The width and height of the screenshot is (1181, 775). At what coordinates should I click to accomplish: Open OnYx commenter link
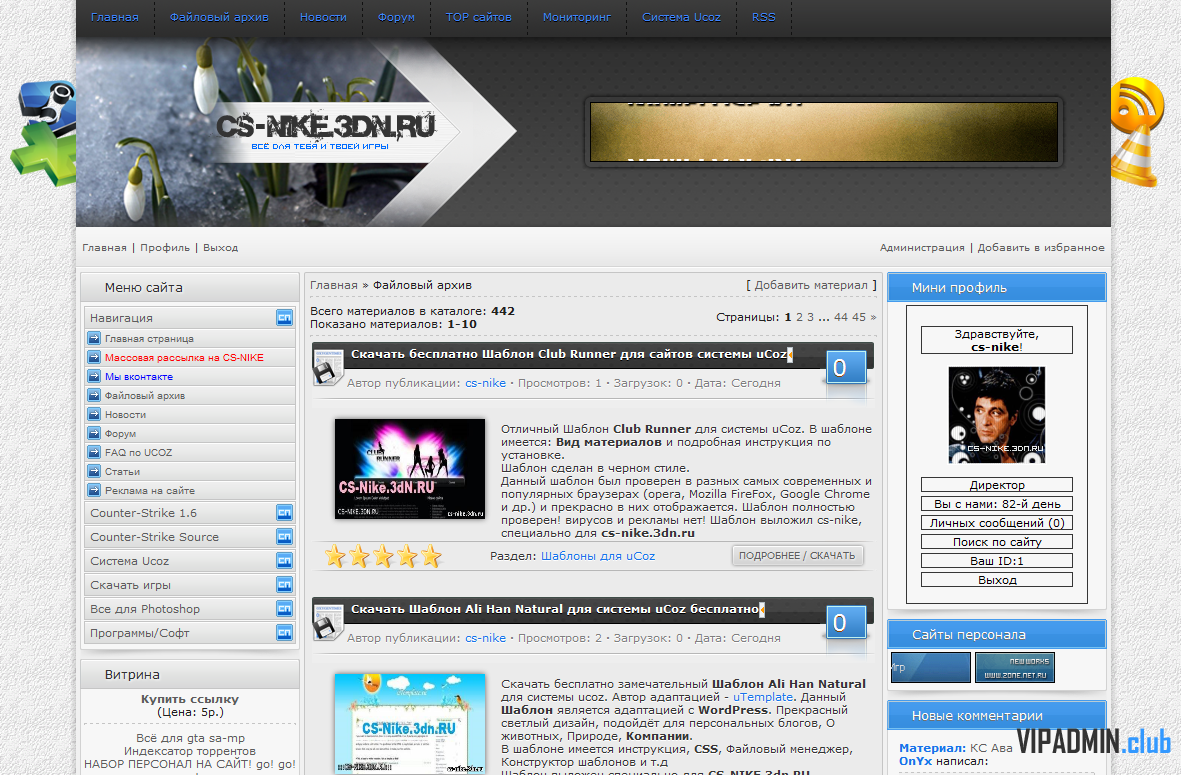[x=915, y=761]
